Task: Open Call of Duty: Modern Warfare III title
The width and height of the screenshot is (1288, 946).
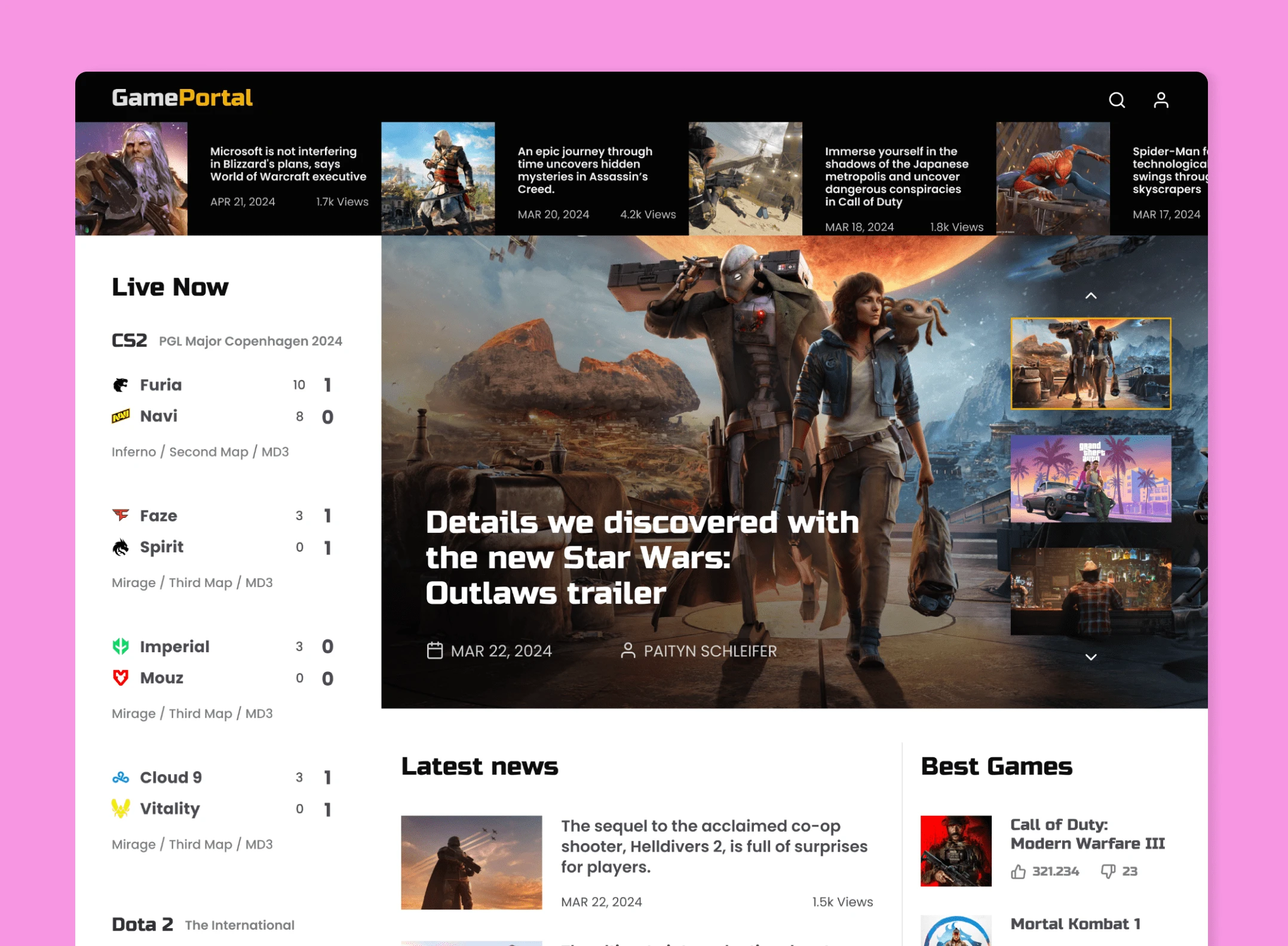Action: (1087, 834)
